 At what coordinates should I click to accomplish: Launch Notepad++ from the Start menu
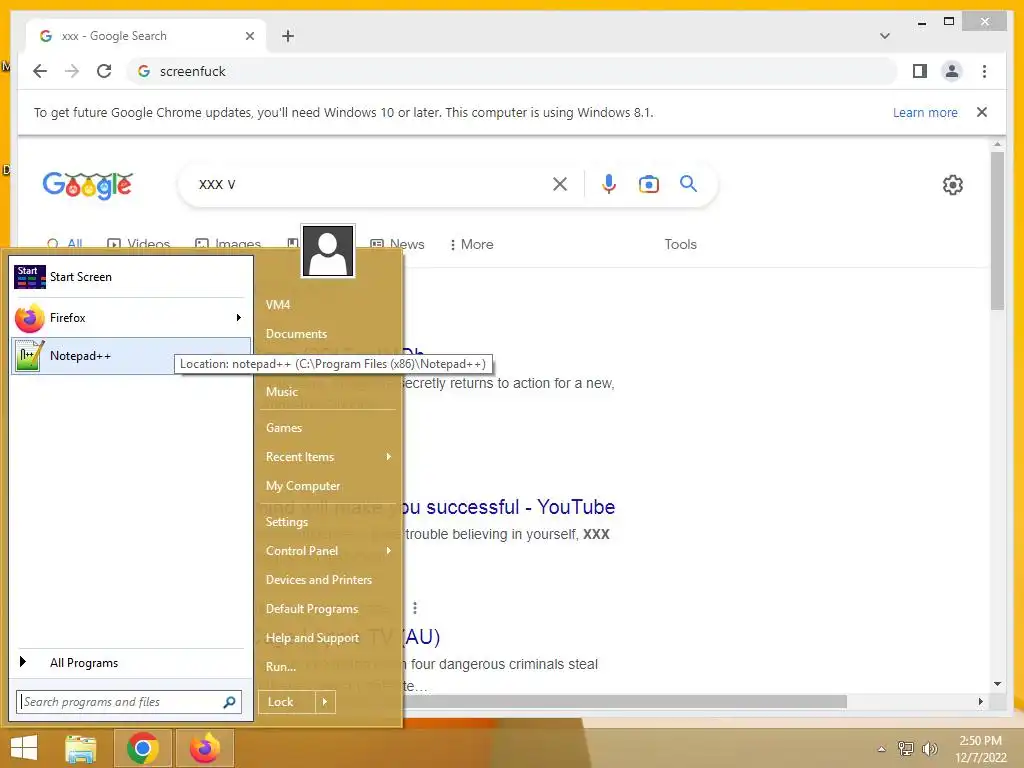[131, 356]
